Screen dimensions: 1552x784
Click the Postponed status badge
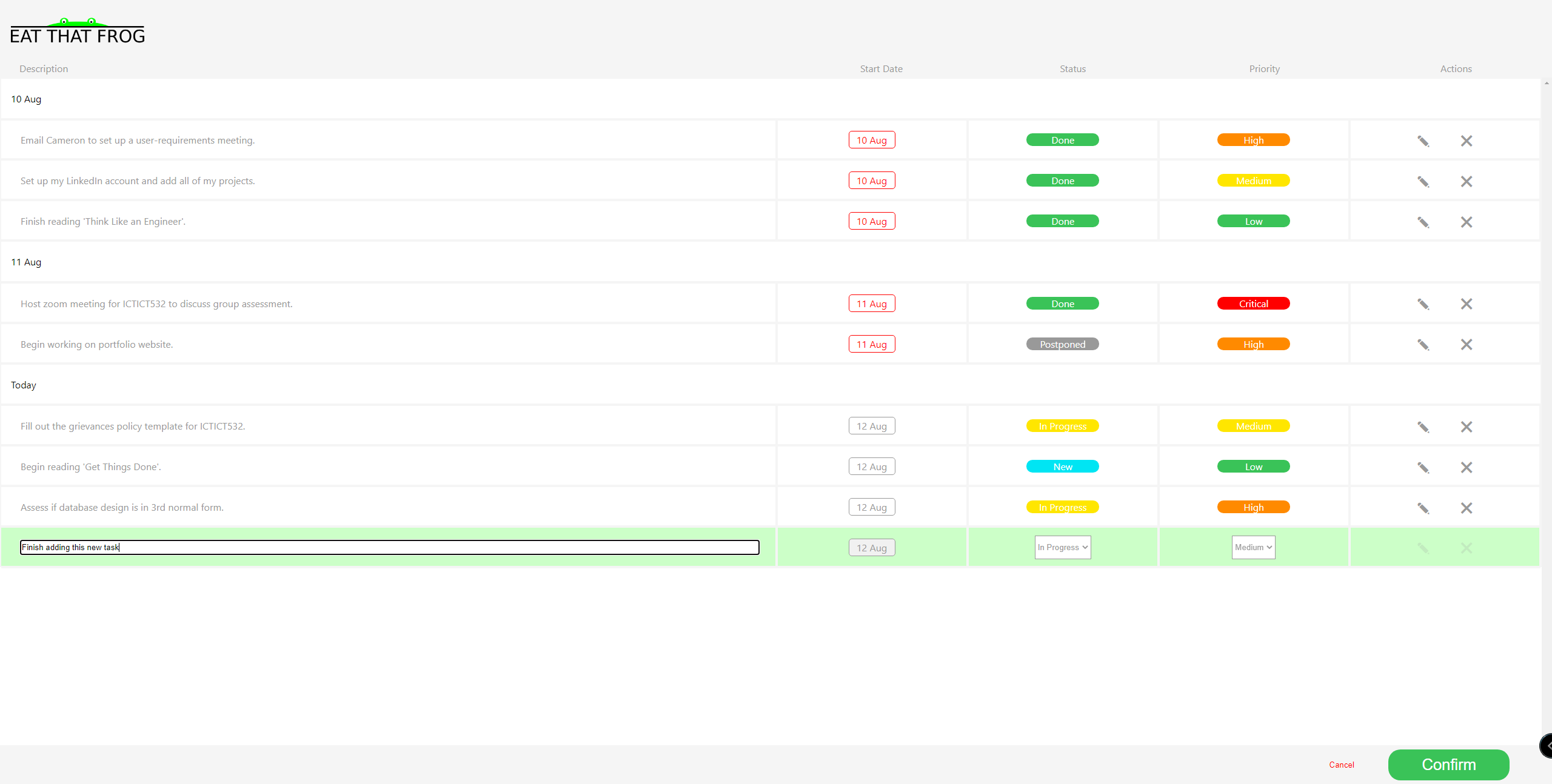tap(1062, 344)
